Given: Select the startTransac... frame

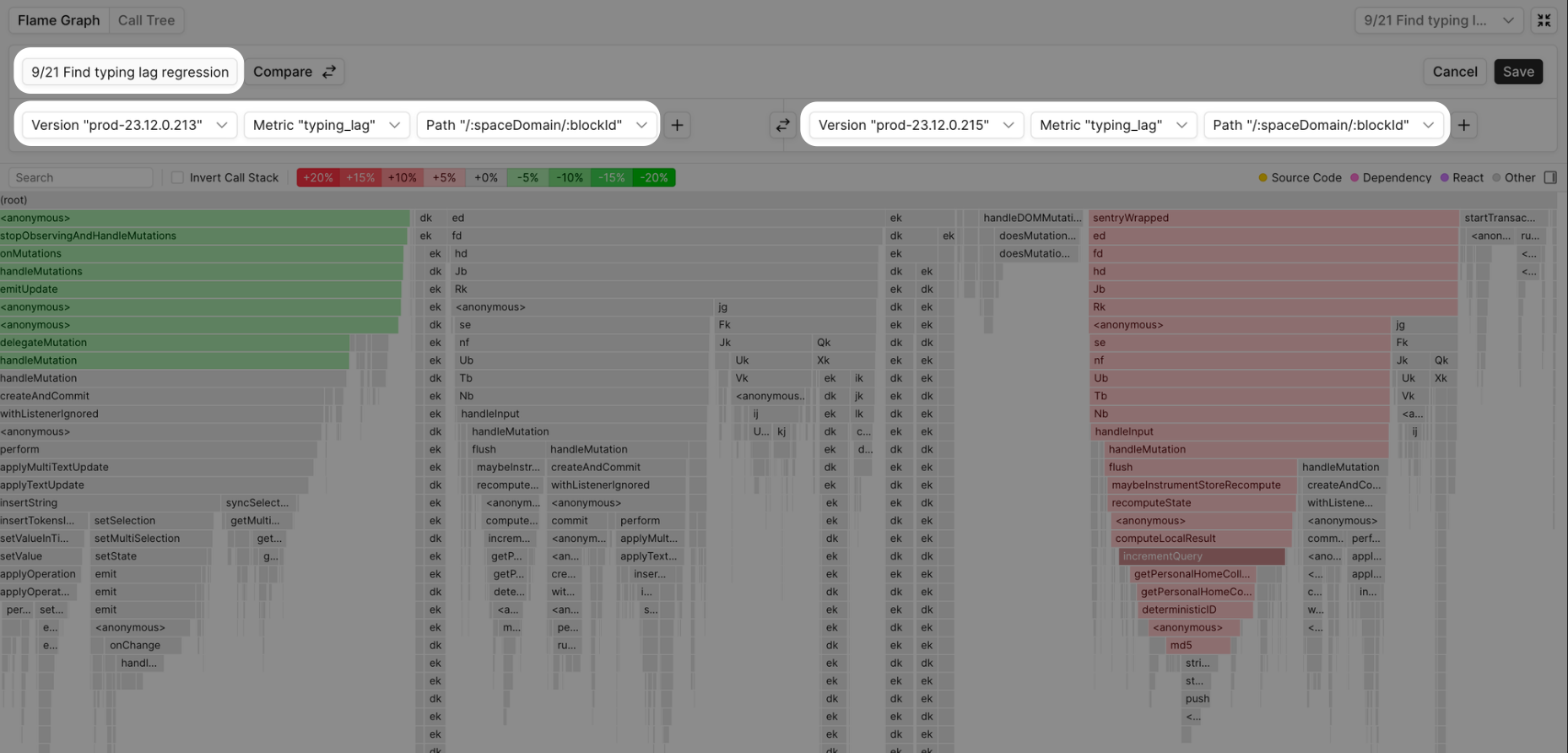Looking at the screenshot, I should click(1505, 218).
